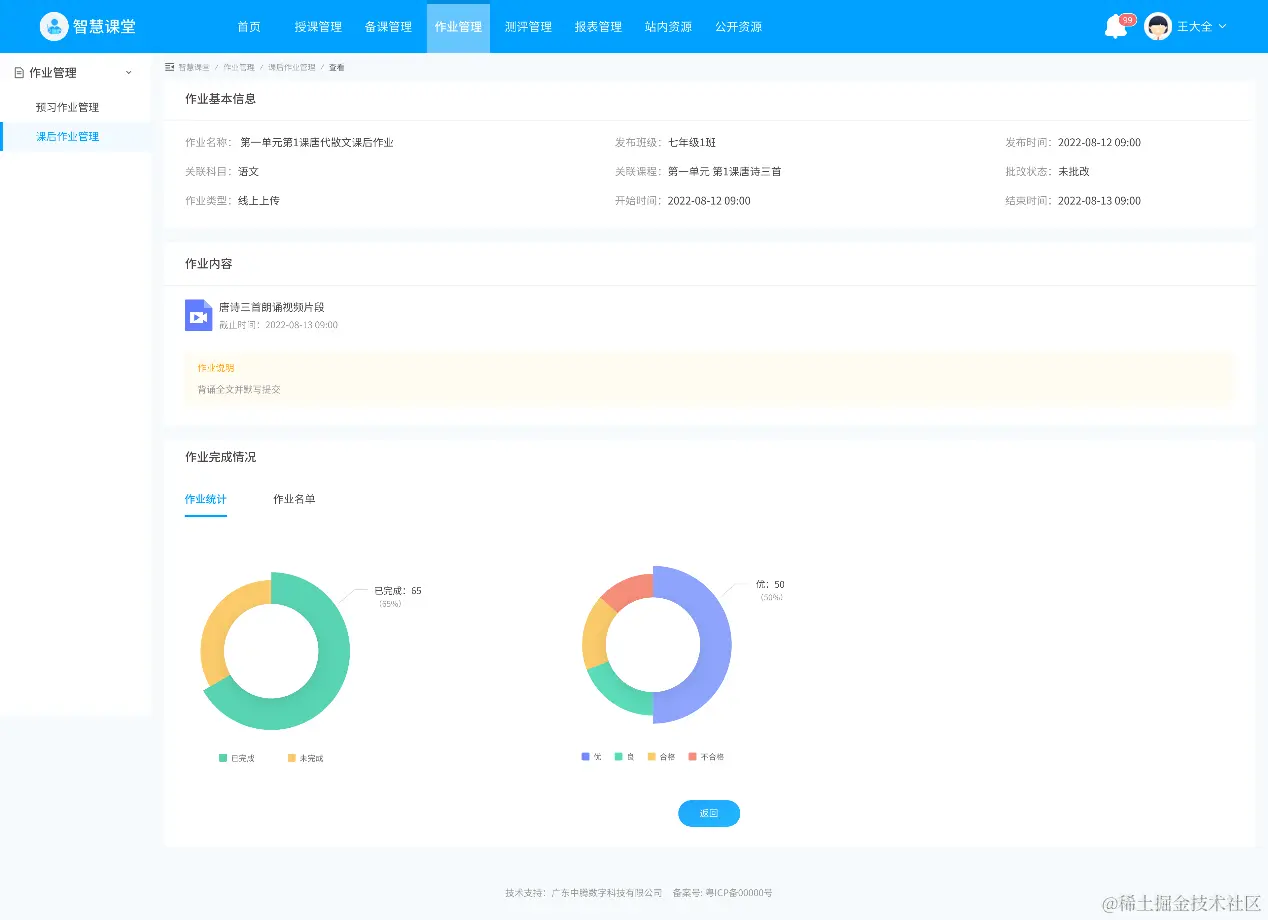
Task: Click the sidebar collapse icon in breadcrumb
Action: point(170,67)
